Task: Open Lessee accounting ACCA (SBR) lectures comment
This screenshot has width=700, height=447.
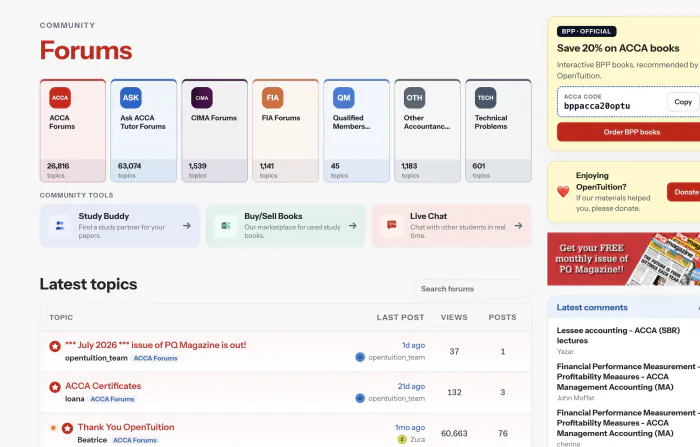Action: 618,335
